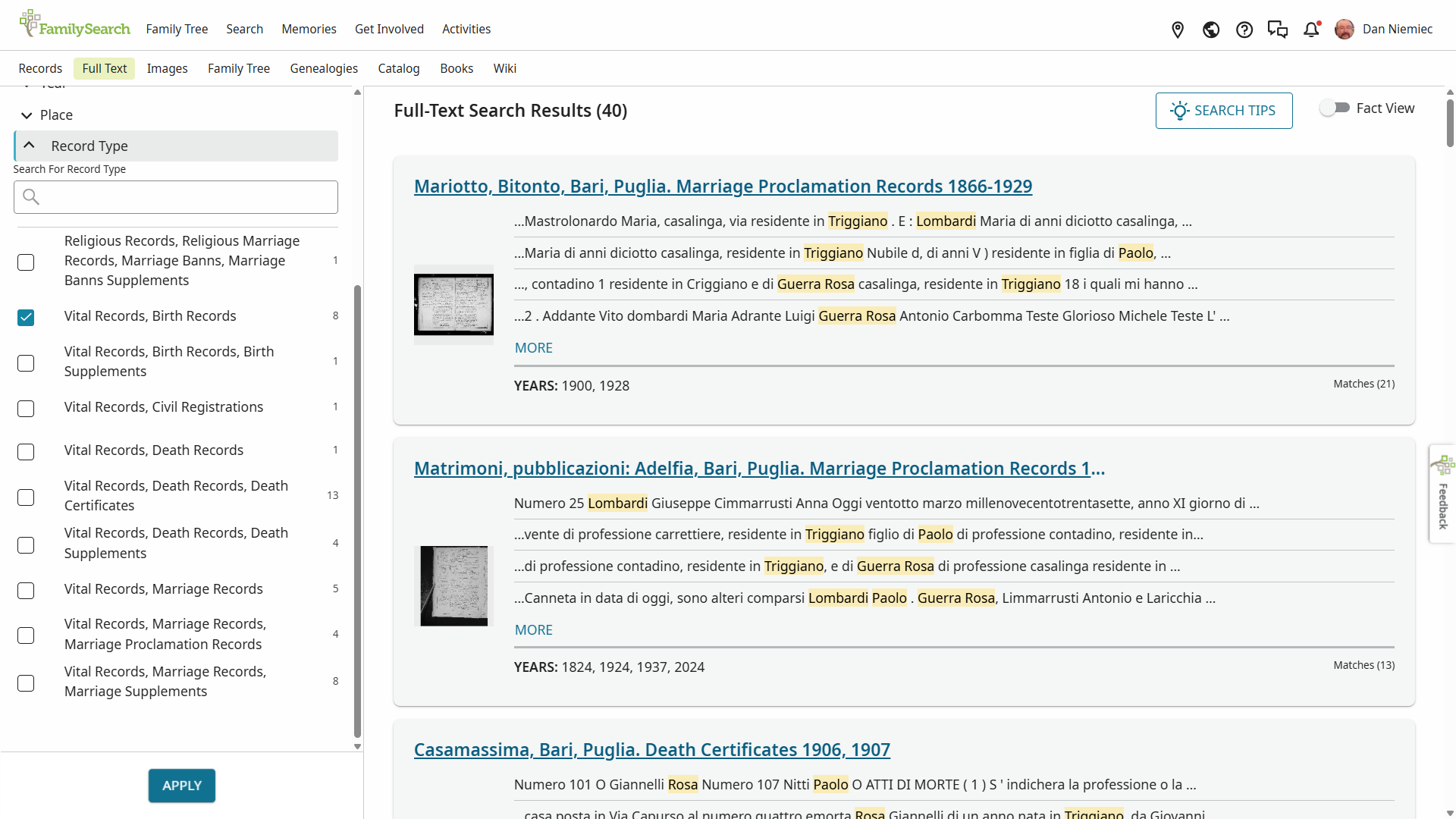Image resolution: width=1456 pixels, height=819 pixels.
Task: Open the notifications bell
Action: point(1311,30)
